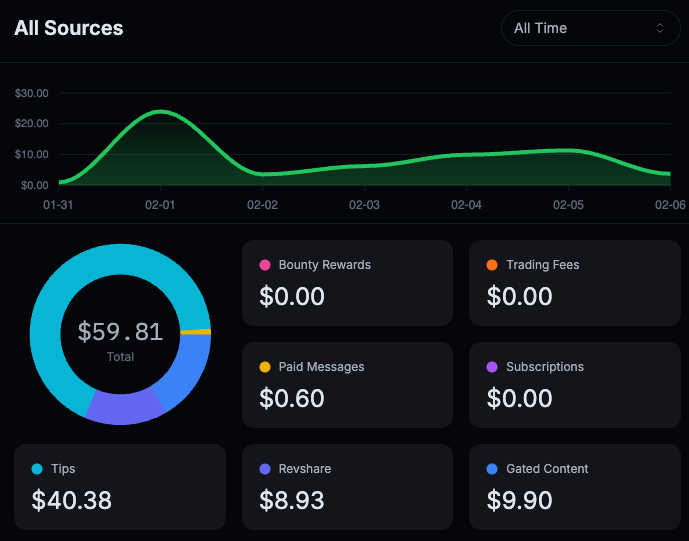Click the cyan Tips color dot

(37, 469)
